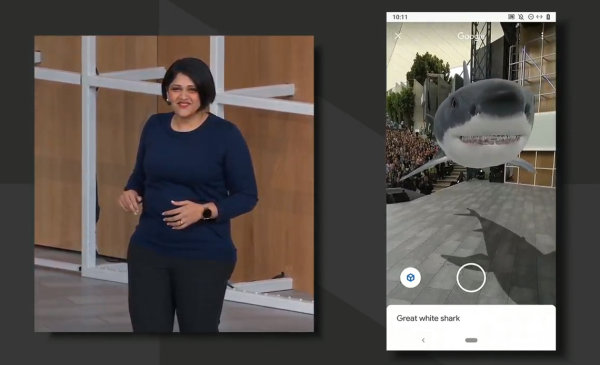Tap the 10:11 clock in status bar
This screenshot has width=600, height=365.
[400, 17]
